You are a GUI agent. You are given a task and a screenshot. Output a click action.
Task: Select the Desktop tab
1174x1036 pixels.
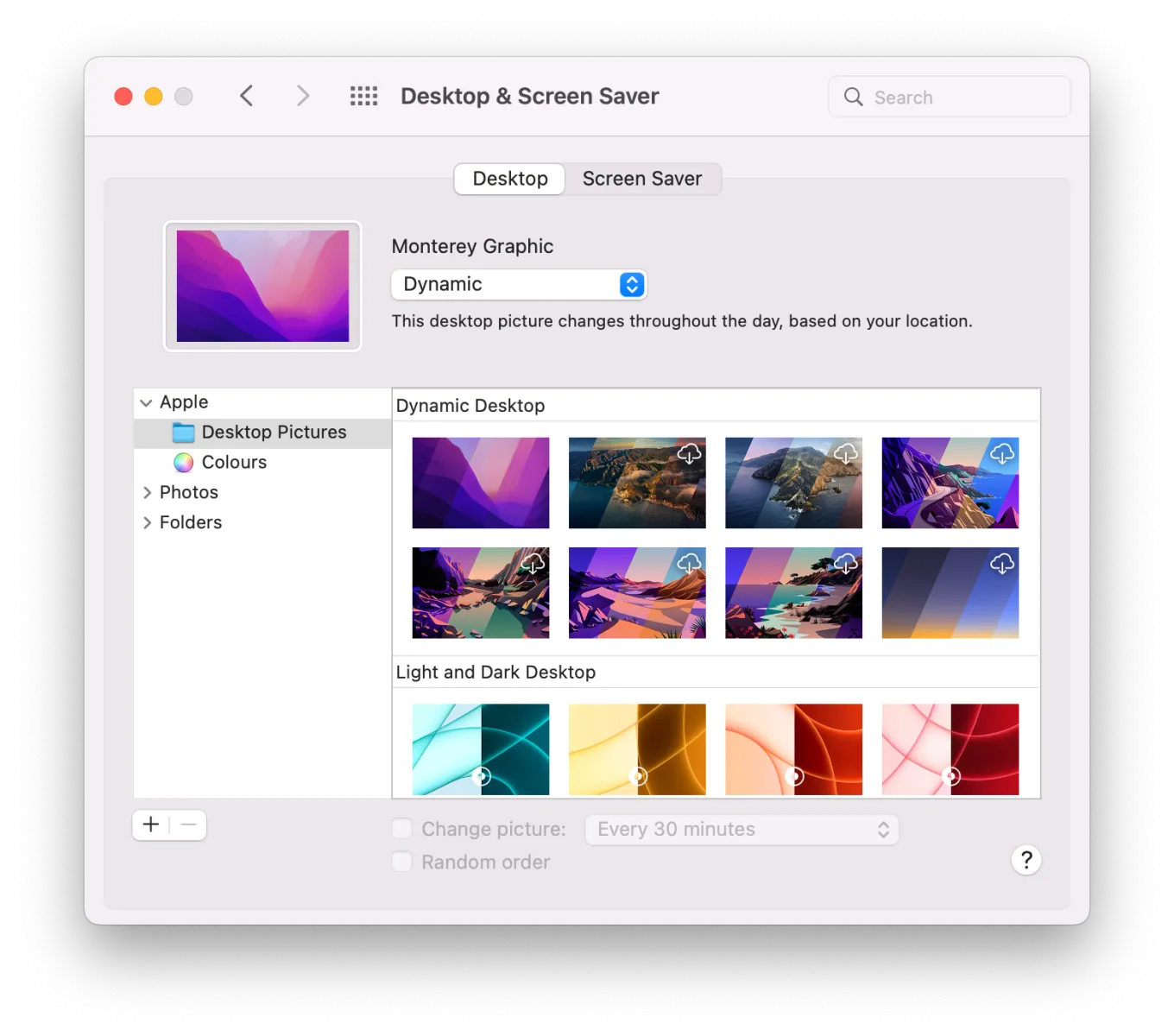508,179
